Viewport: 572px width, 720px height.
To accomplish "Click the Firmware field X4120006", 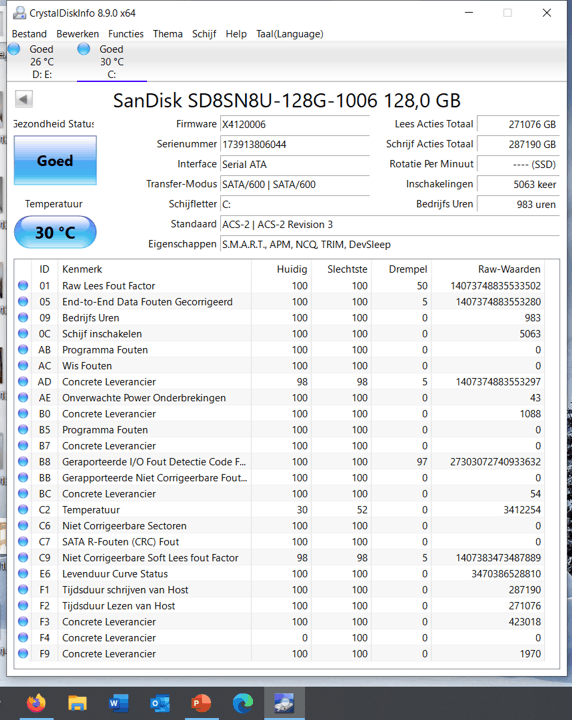I will tap(295, 124).
